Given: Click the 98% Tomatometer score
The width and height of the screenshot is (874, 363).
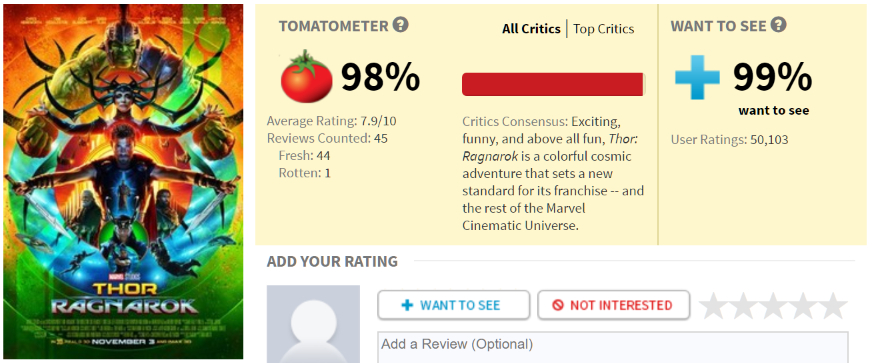Looking at the screenshot, I should [x=380, y=77].
